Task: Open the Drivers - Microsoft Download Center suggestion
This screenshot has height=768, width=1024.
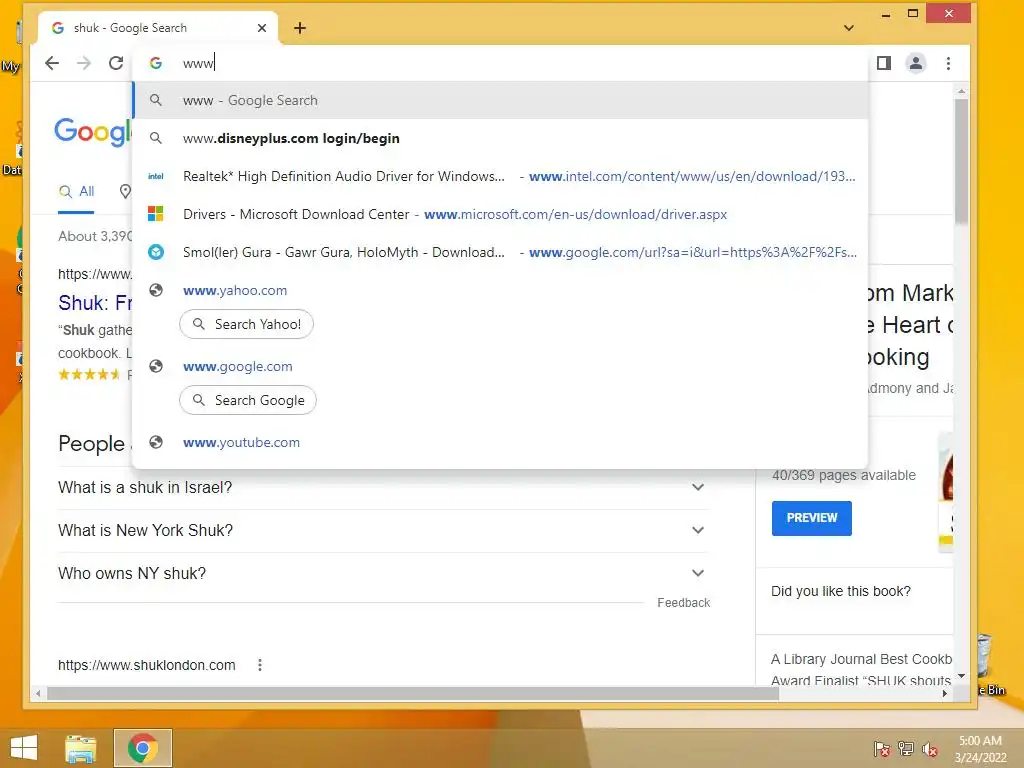Action: (x=500, y=214)
